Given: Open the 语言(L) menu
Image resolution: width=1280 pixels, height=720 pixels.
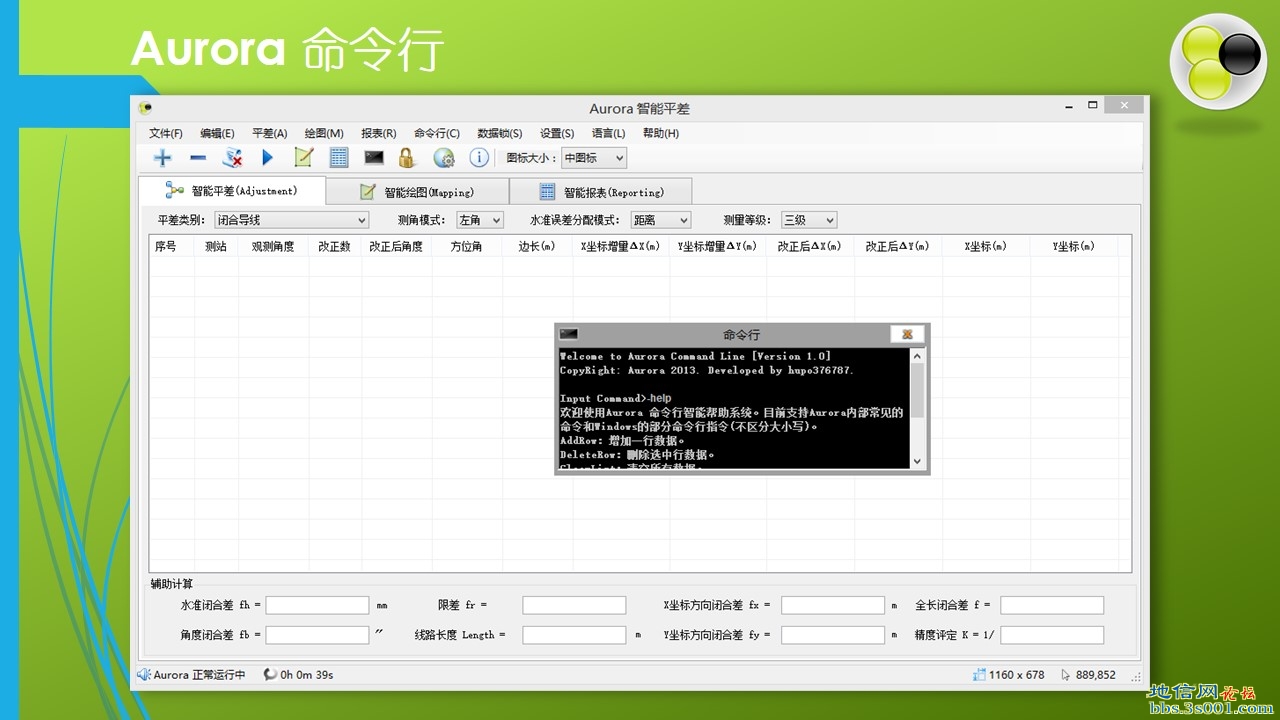Looking at the screenshot, I should point(608,133).
